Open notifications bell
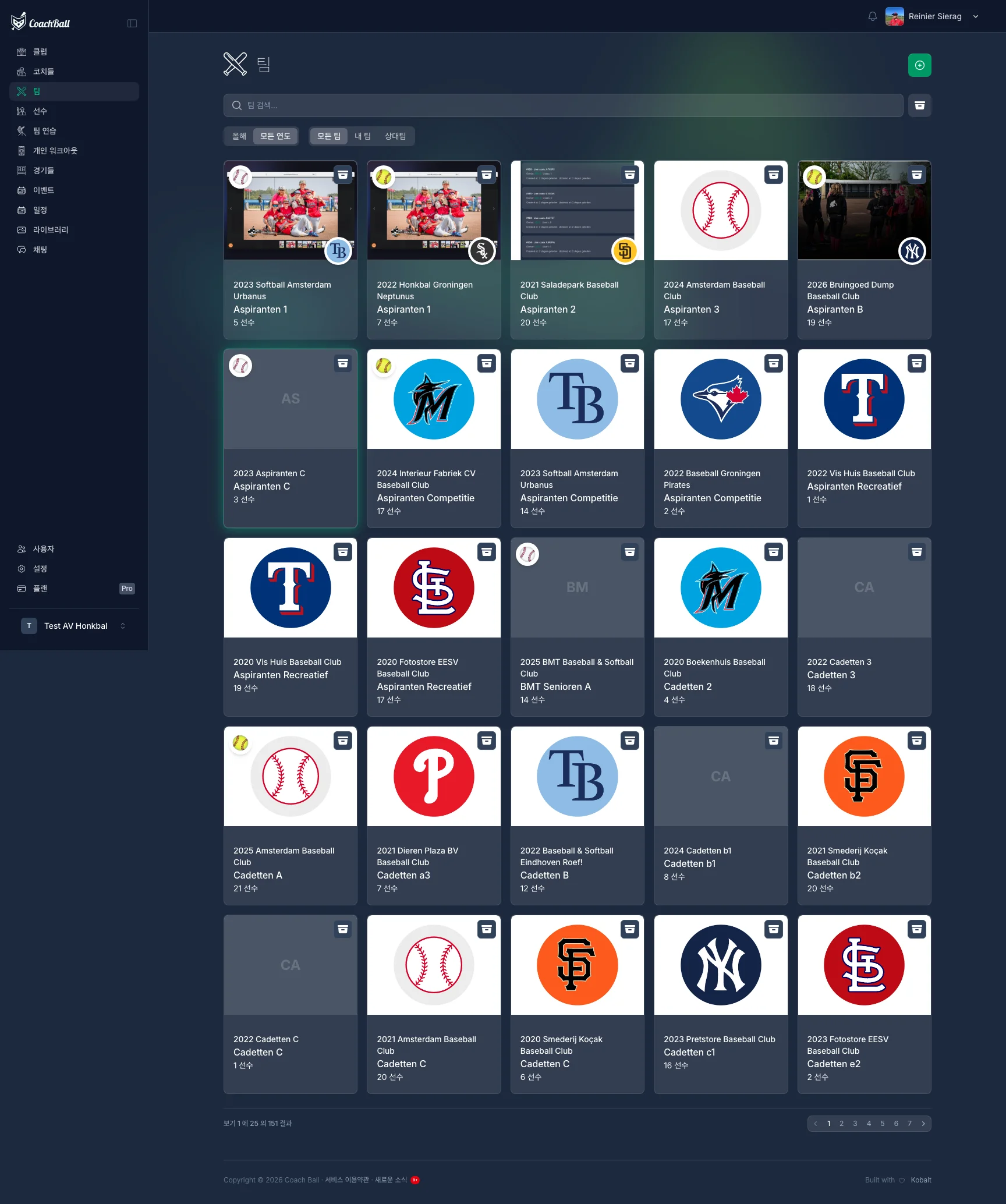The height and width of the screenshot is (1204, 1006). pos(872,16)
